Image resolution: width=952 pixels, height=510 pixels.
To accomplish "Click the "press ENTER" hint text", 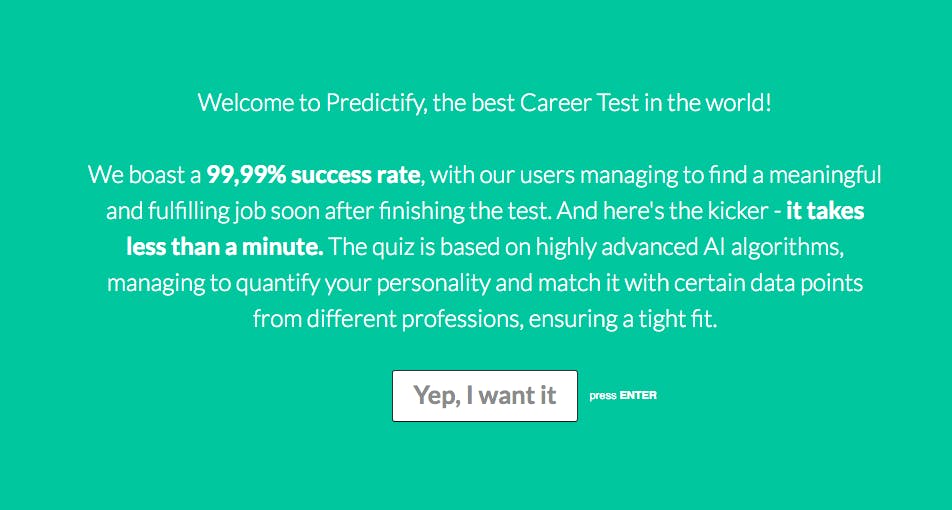I will [623, 396].
